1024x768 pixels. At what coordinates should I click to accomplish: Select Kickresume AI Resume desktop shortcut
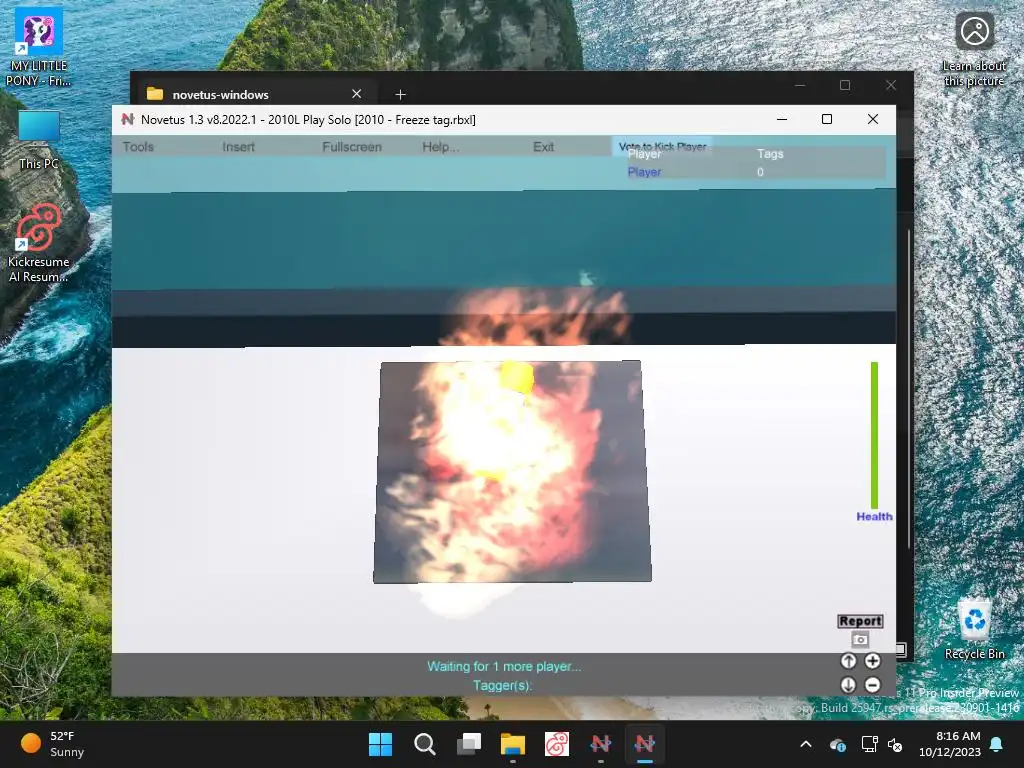[39, 243]
